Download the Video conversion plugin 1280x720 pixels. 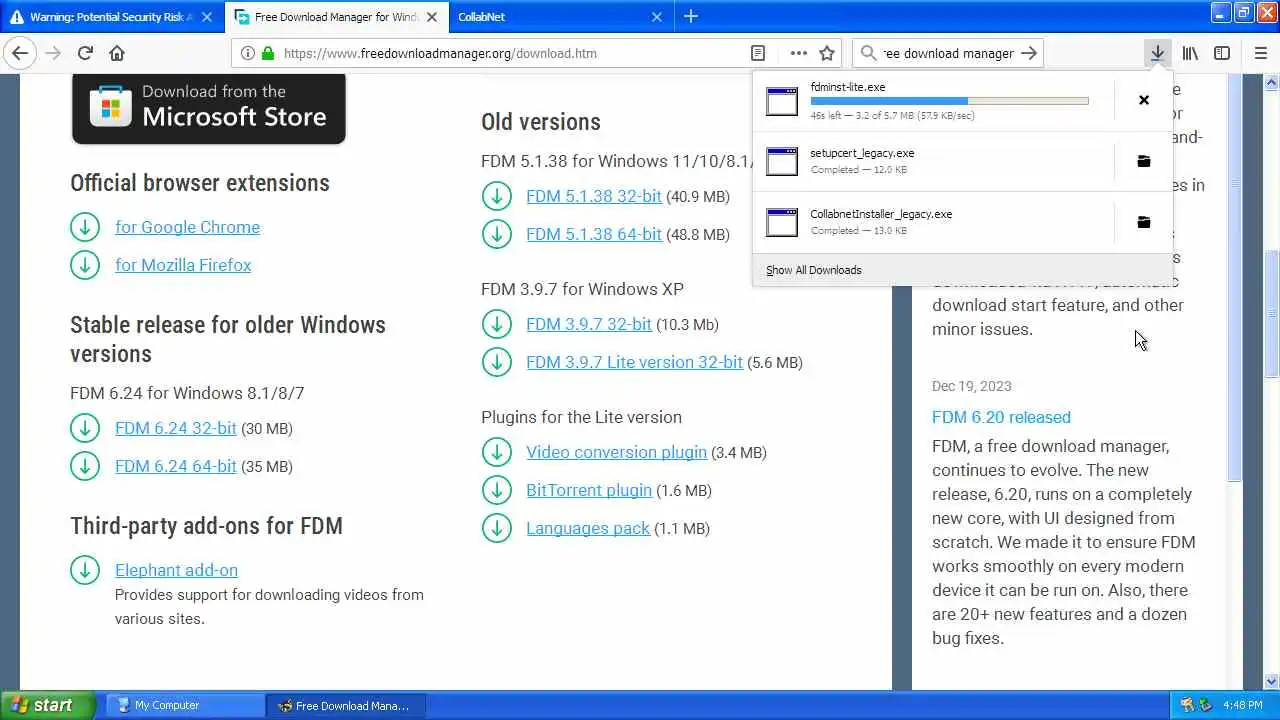616,452
